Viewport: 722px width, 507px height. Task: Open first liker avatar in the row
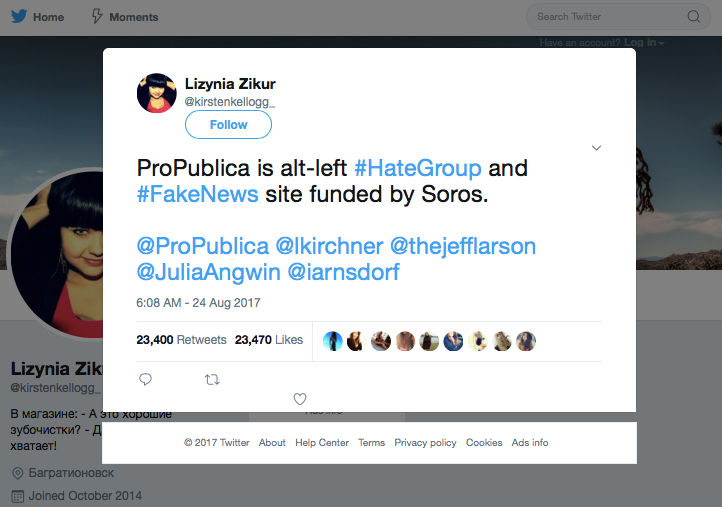click(332, 341)
